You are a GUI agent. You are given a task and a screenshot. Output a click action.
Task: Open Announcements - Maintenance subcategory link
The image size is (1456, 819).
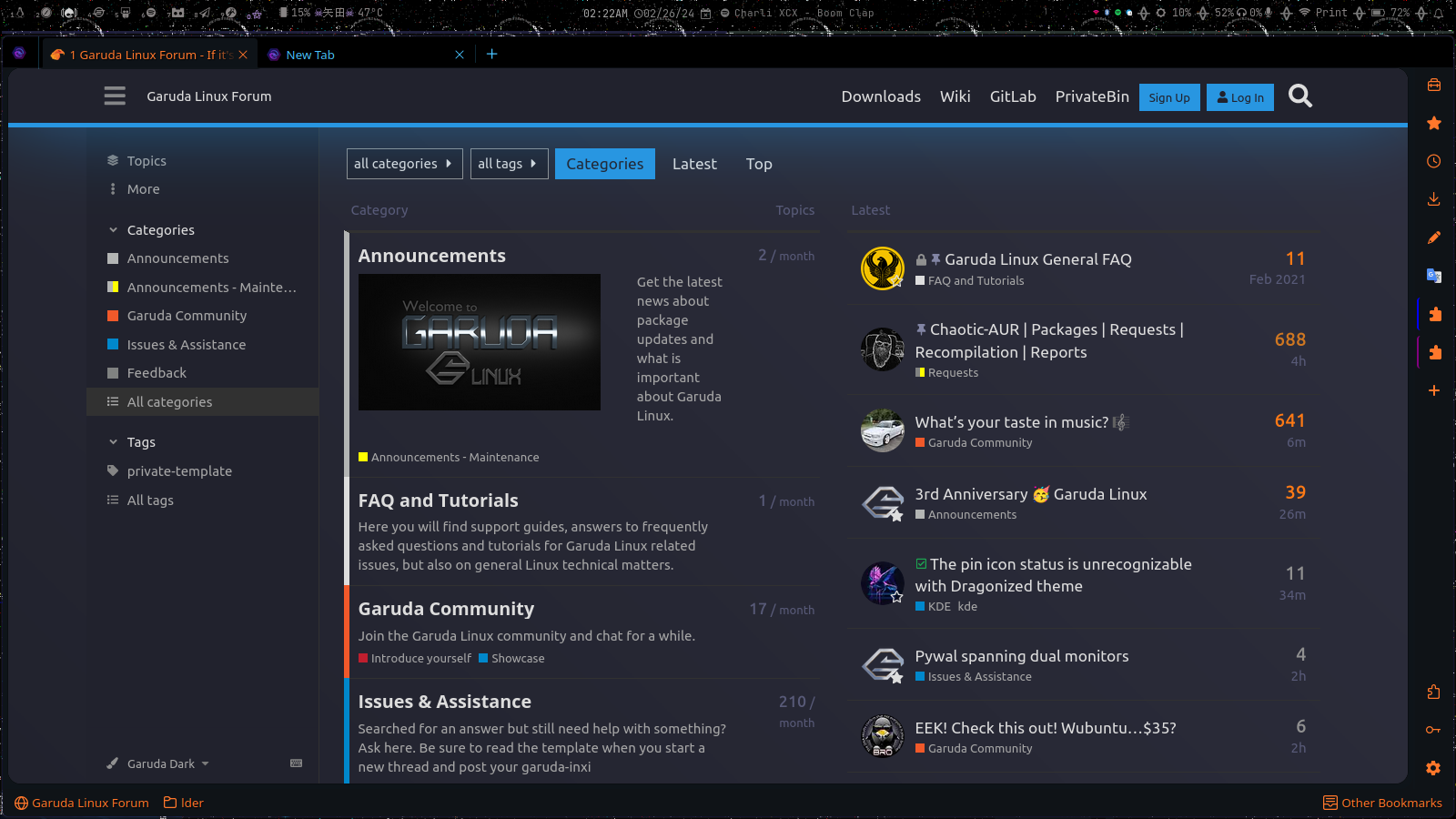(x=449, y=457)
